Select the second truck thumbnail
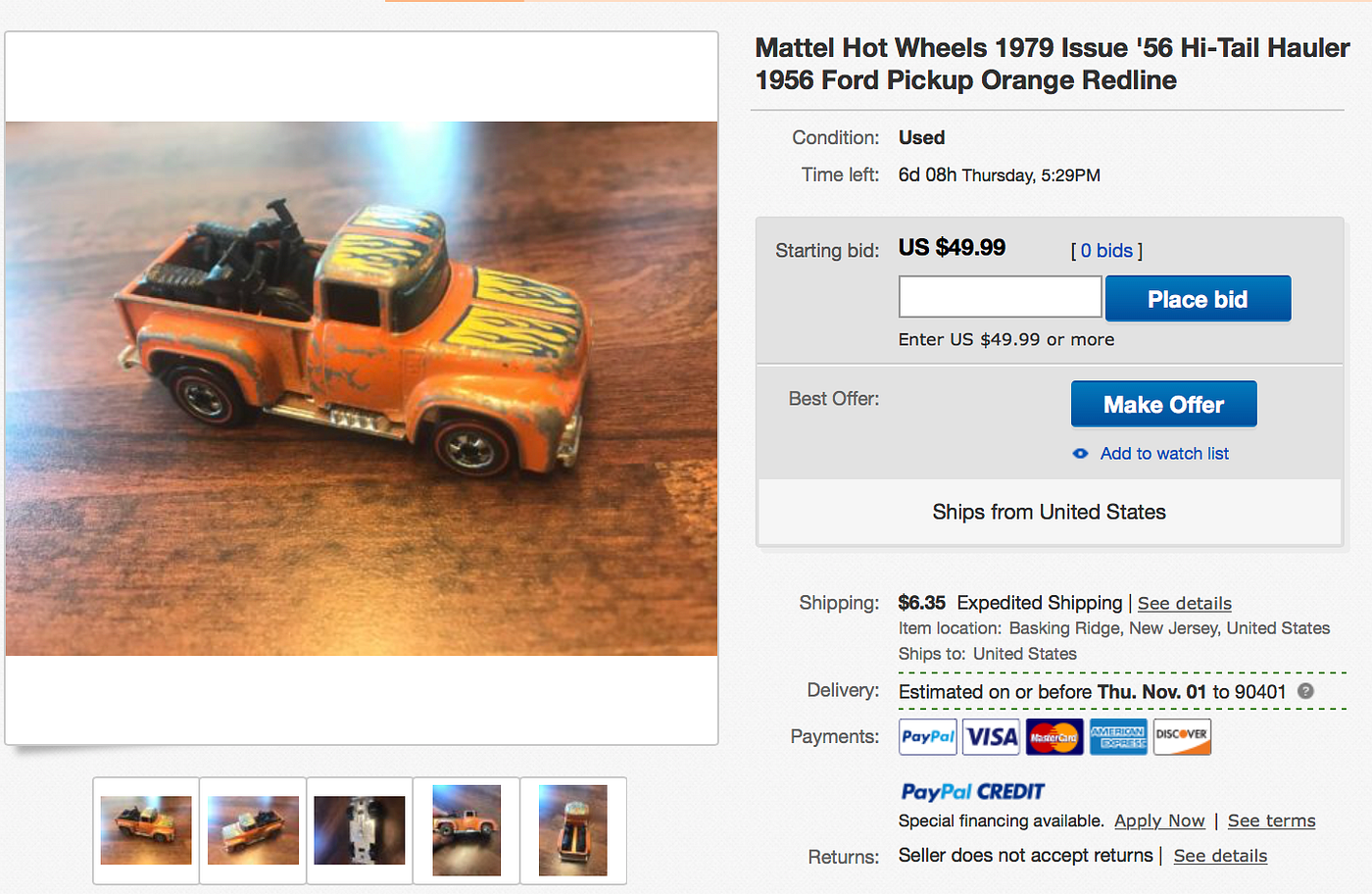 pyautogui.click(x=253, y=830)
